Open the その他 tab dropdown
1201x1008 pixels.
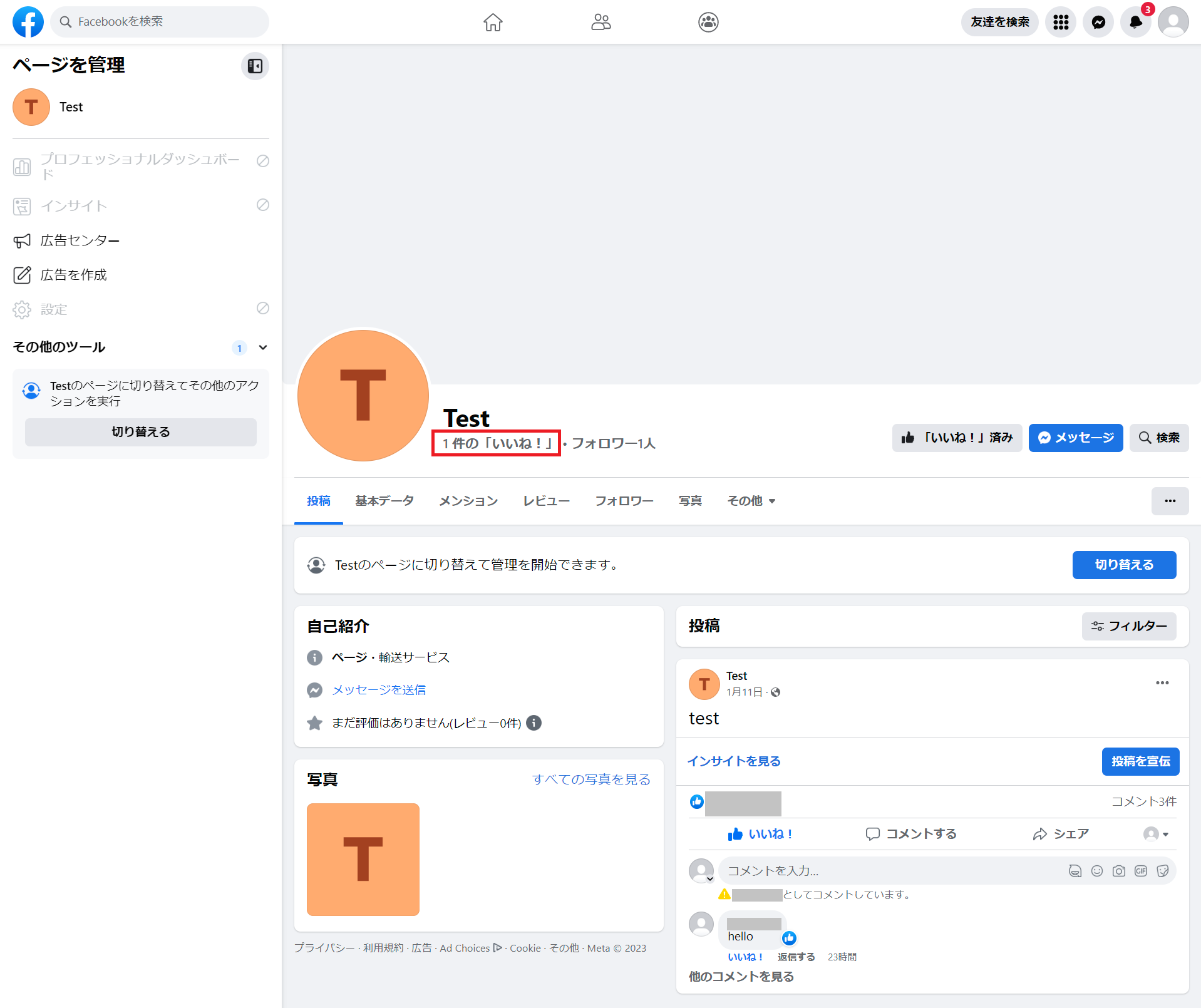[x=751, y=501]
